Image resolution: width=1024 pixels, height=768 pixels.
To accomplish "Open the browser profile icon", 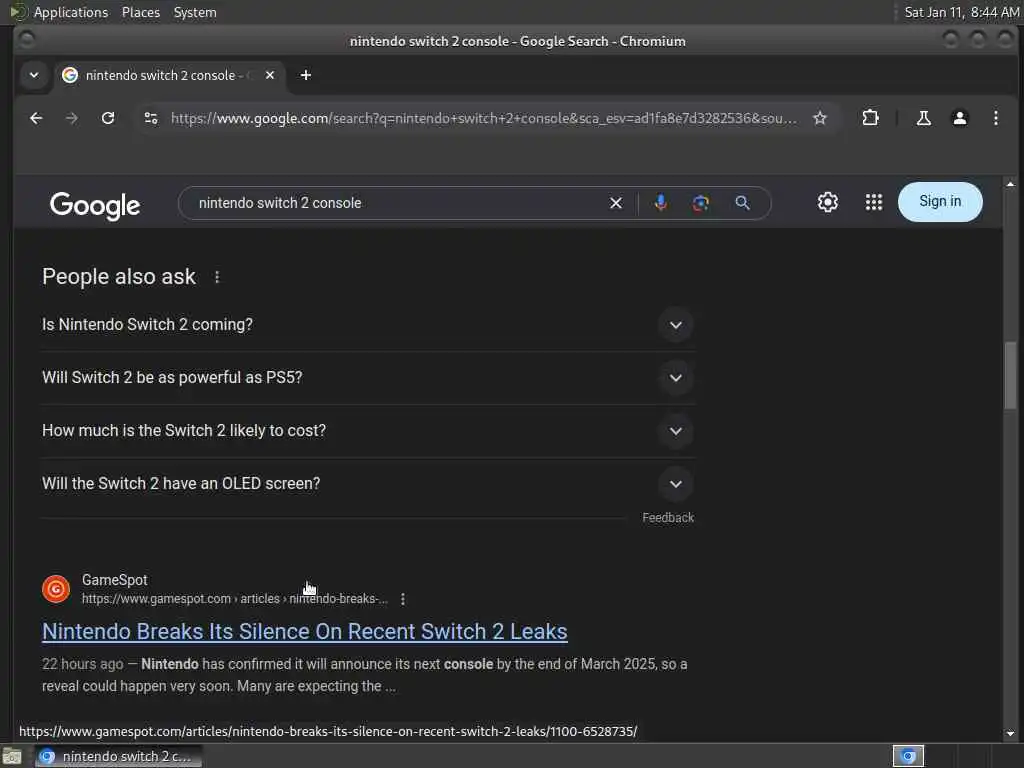I will tap(959, 118).
